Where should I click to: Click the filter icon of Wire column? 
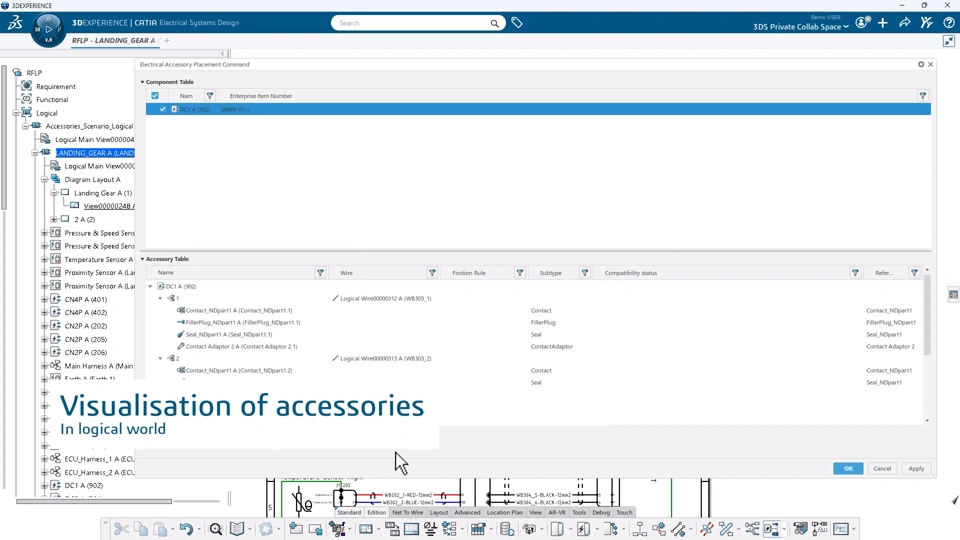432,273
